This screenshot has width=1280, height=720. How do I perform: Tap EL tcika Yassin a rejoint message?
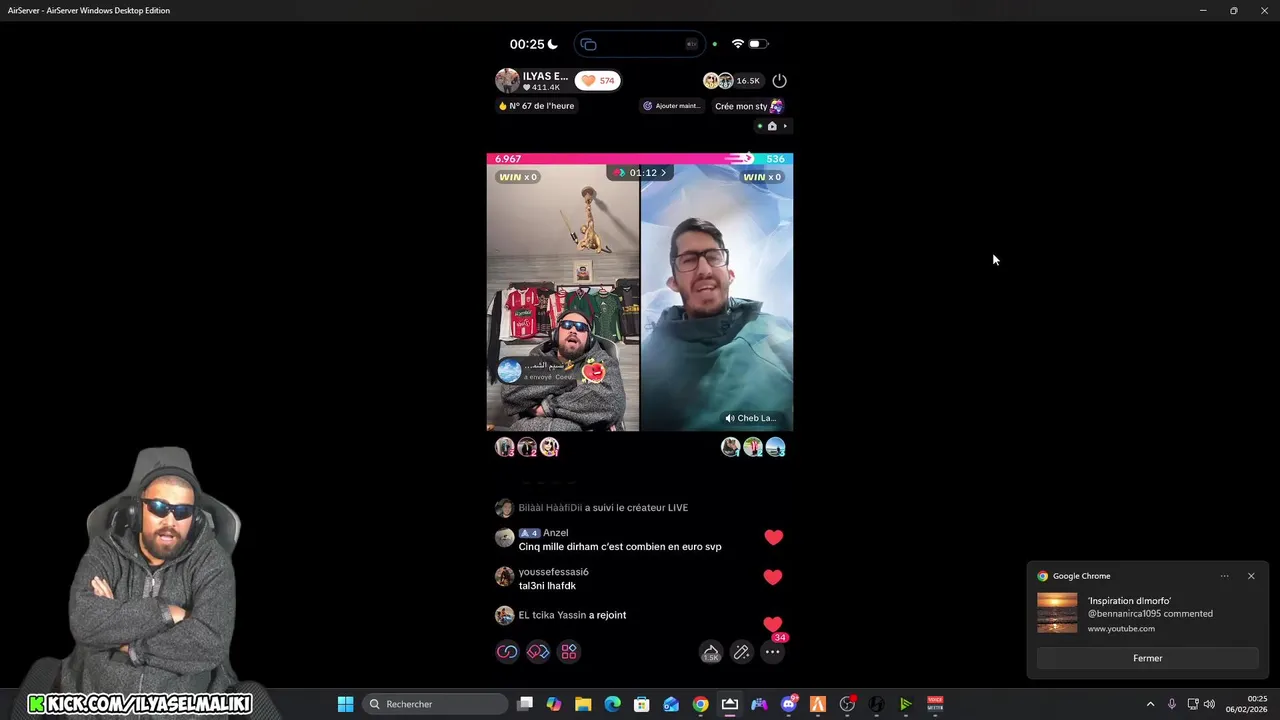[x=561, y=615]
